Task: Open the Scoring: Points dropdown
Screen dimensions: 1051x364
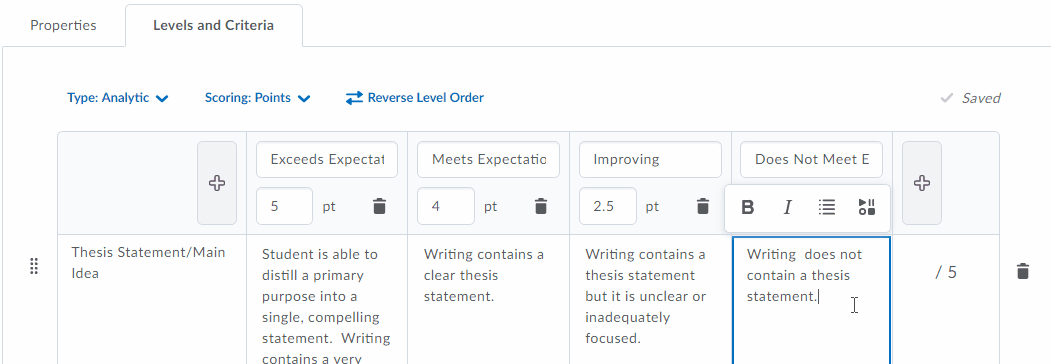Action: (x=257, y=98)
